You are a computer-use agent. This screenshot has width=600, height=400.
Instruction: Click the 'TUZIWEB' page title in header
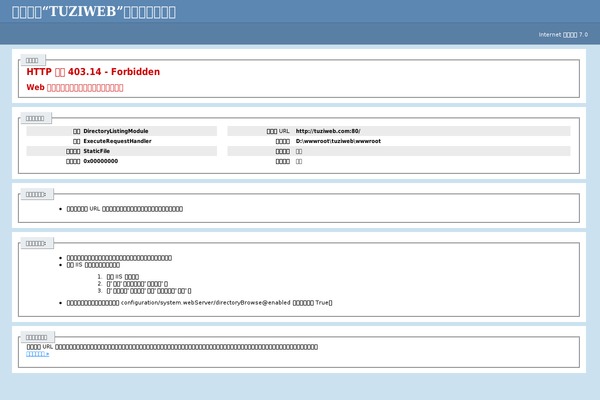point(94,12)
